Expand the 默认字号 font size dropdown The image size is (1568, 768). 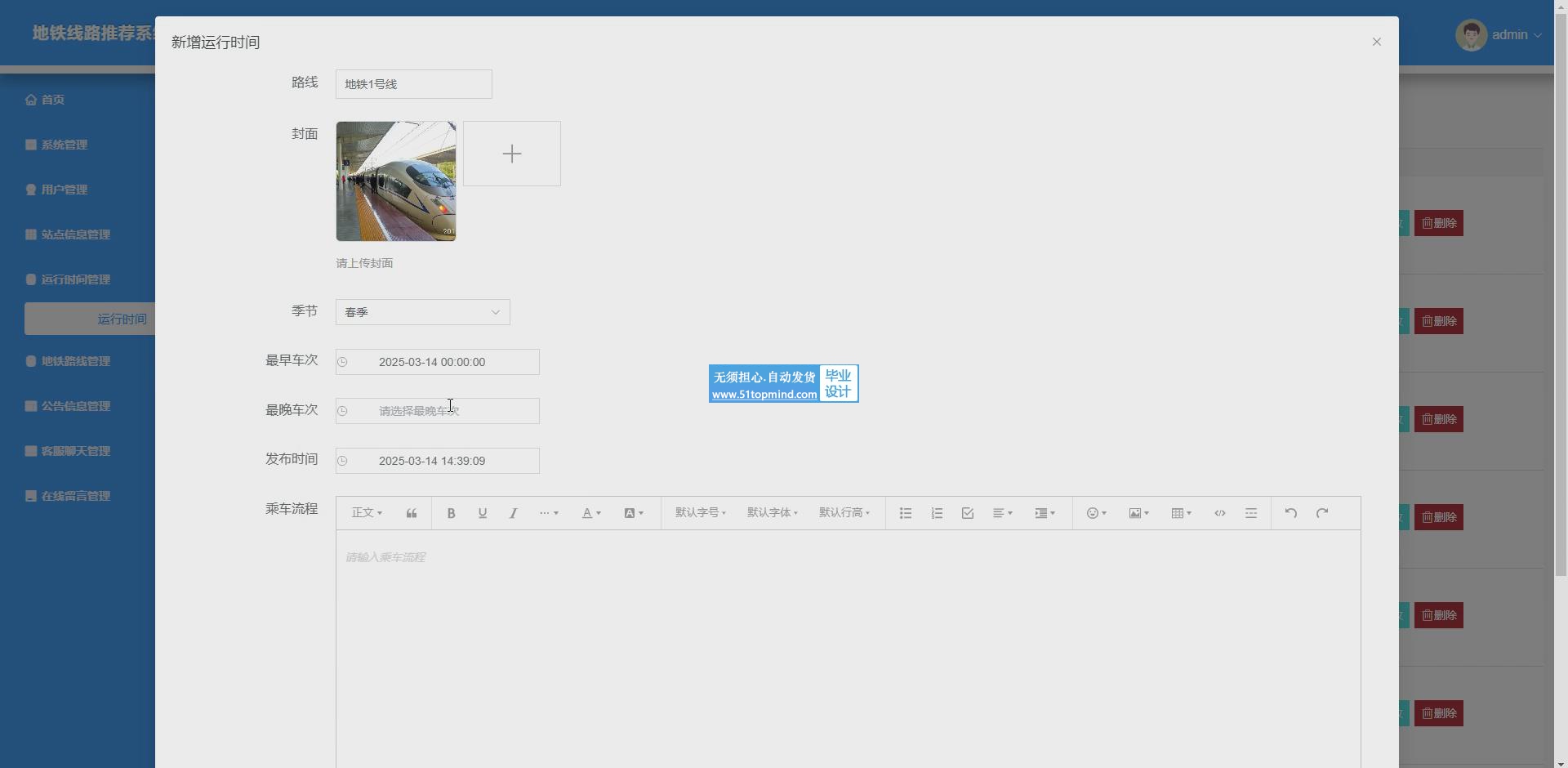coord(700,513)
